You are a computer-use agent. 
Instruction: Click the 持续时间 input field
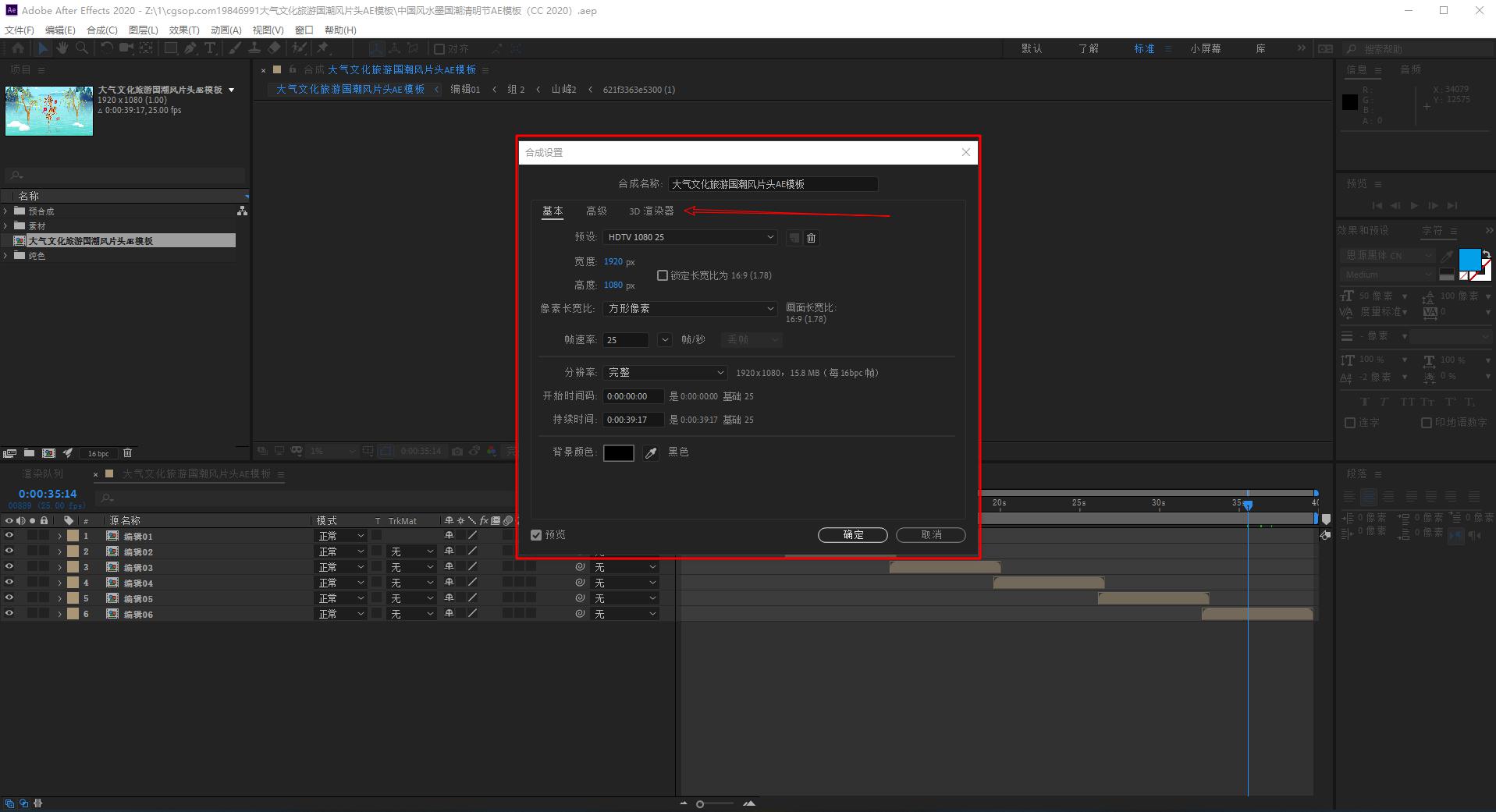tap(633, 420)
